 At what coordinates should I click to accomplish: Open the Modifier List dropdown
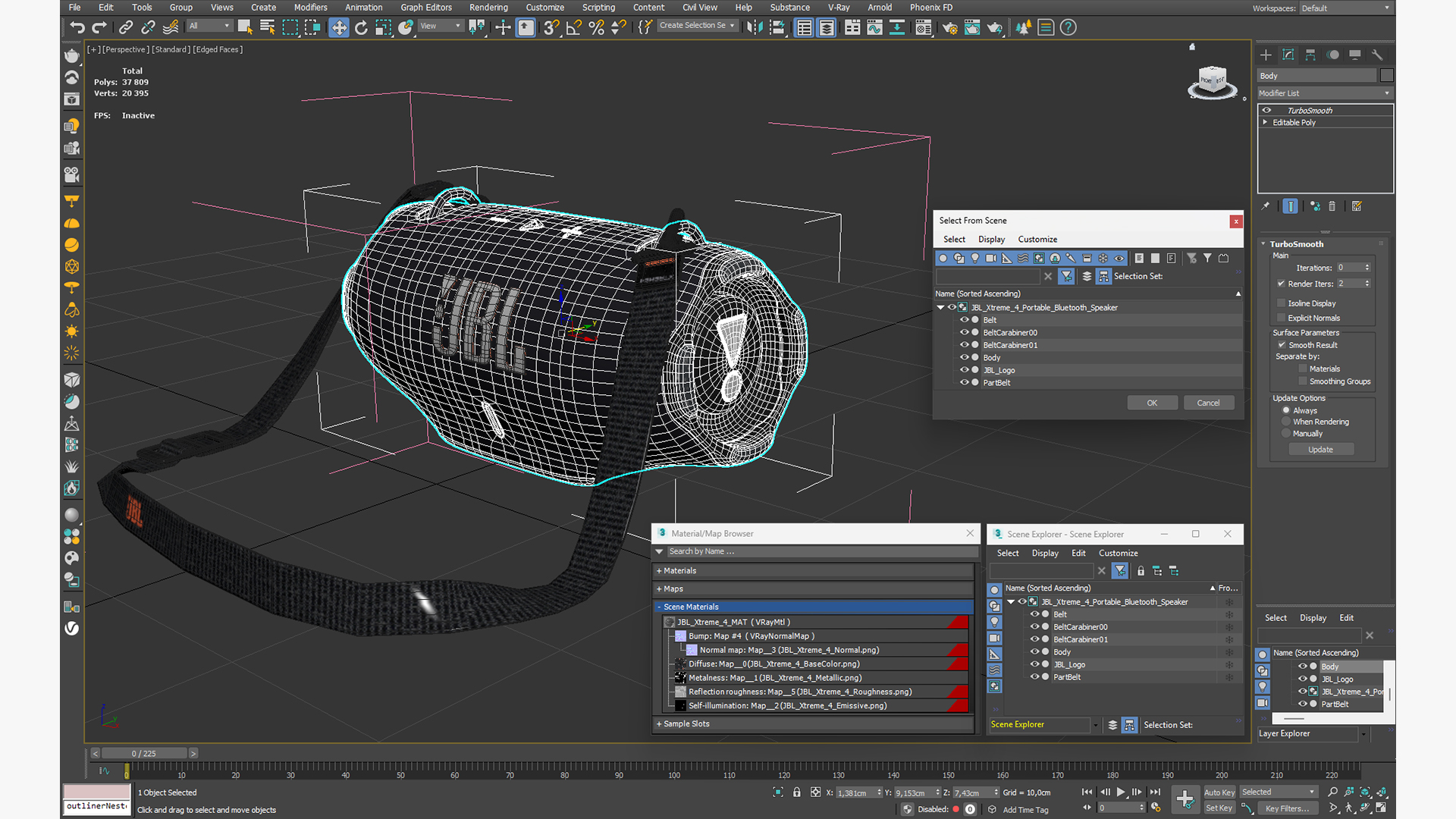(x=1325, y=93)
